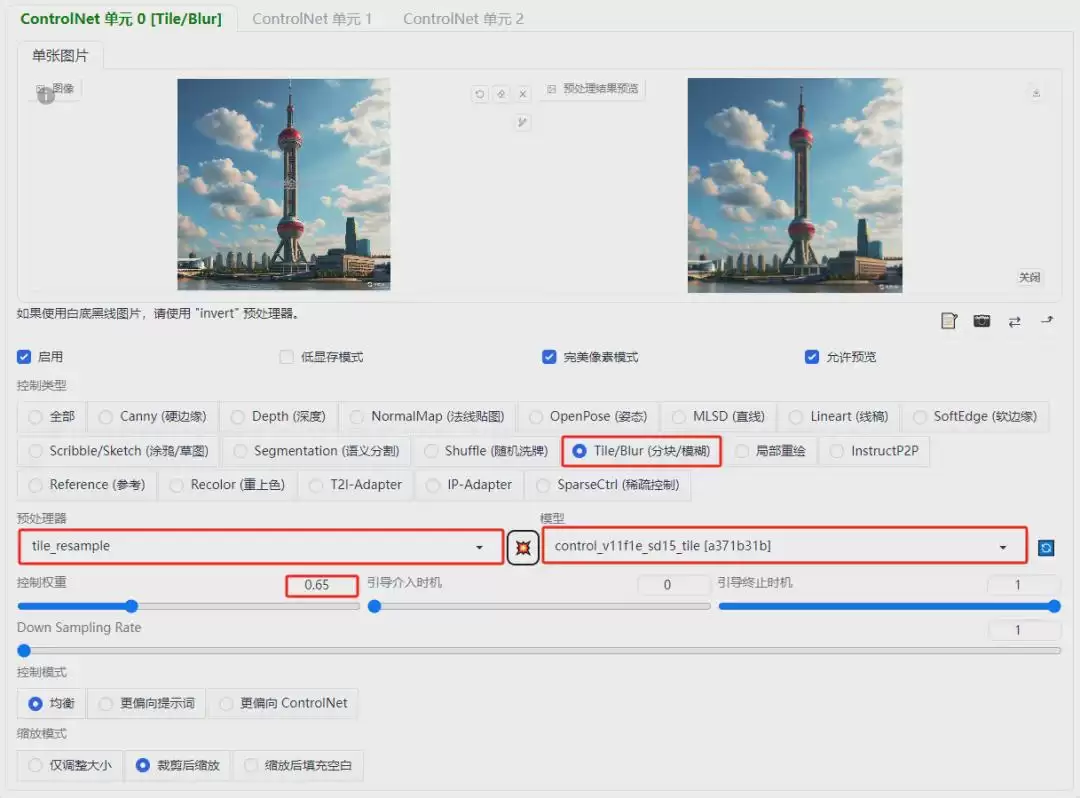Click the 引导介入时机 starting step slider handle

pos(375,607)
